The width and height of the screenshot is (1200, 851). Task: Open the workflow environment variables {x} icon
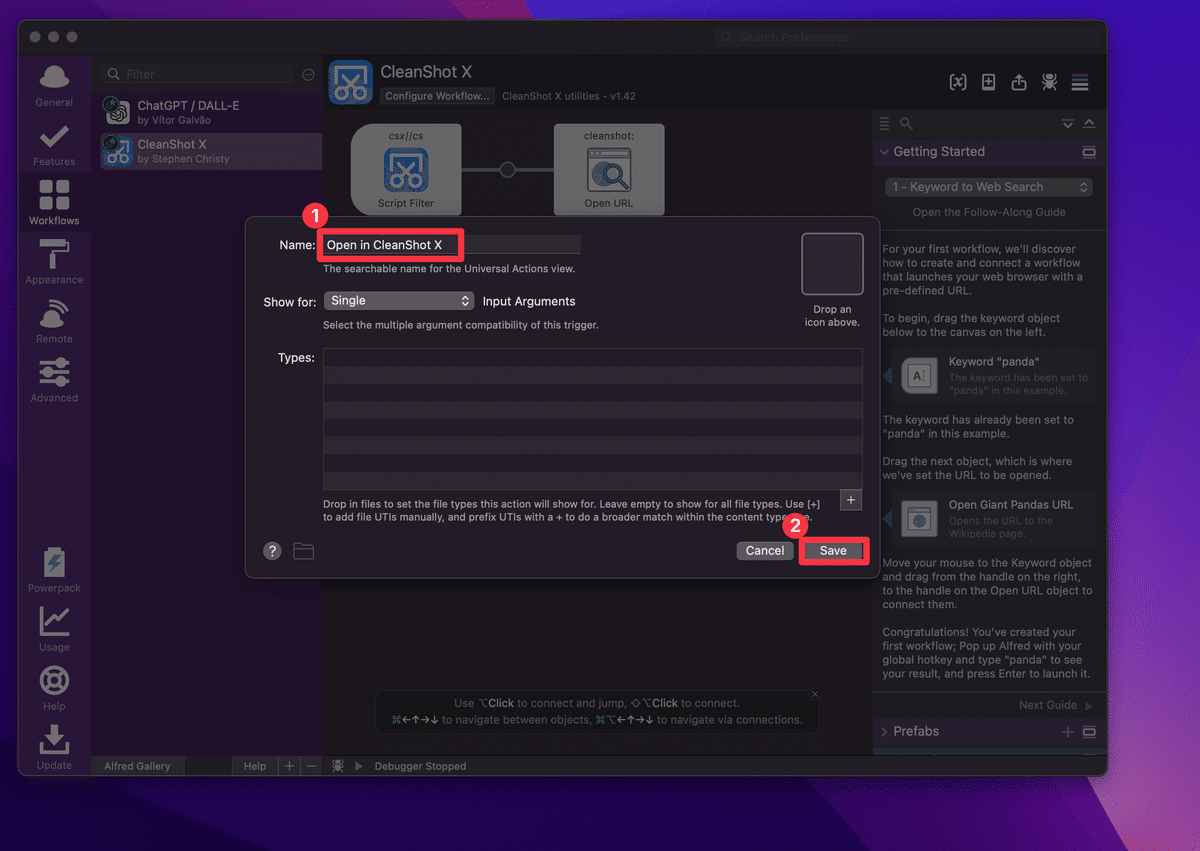pyautogui.click(x=958, y=83)
